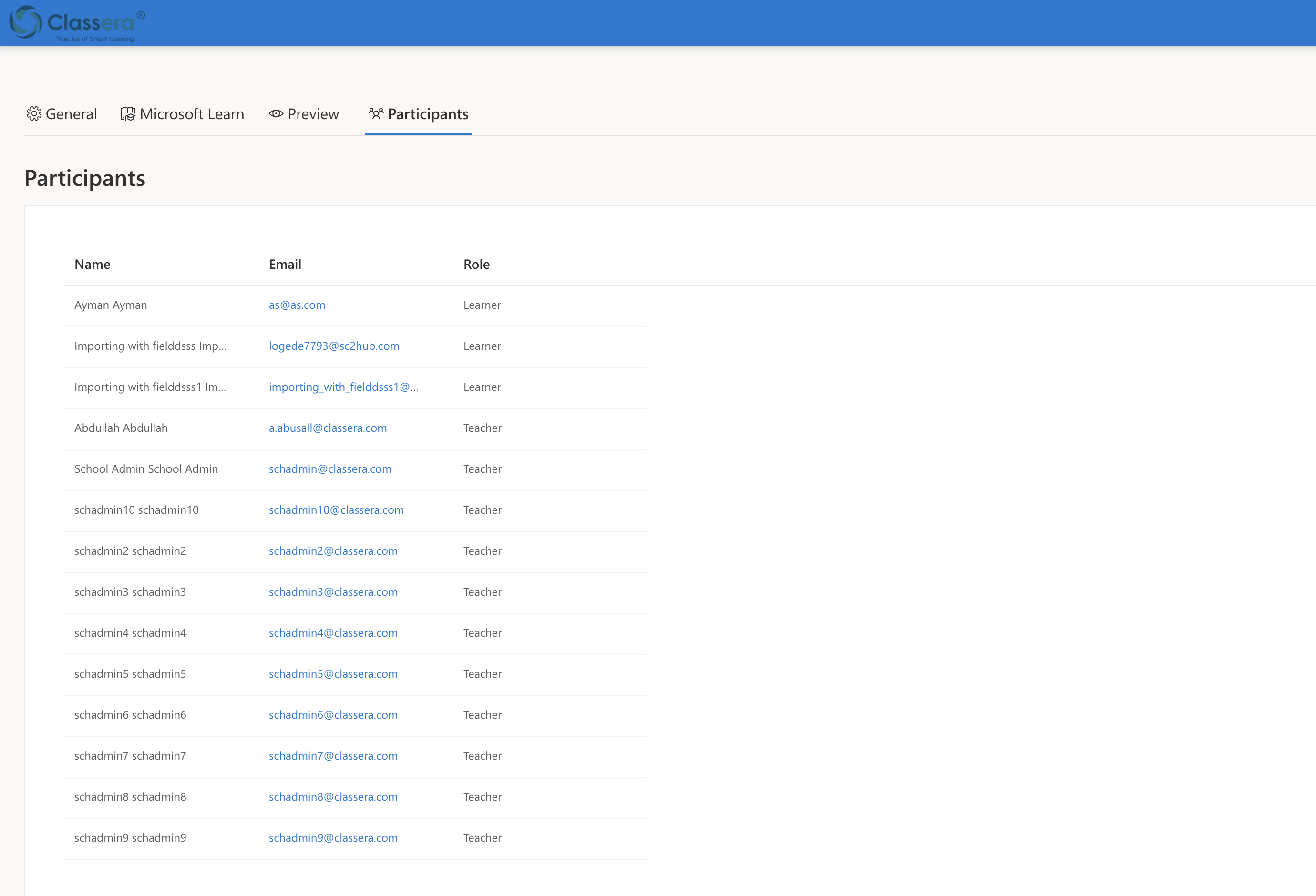Open the General tab
The width and height of the screenshot is (1316, 896).
(62, 114)
